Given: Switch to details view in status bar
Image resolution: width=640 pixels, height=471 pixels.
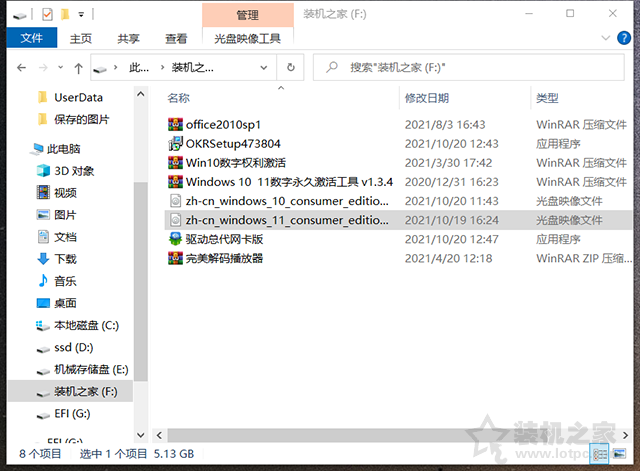Looking at the screenshot, I should point(598,455).
